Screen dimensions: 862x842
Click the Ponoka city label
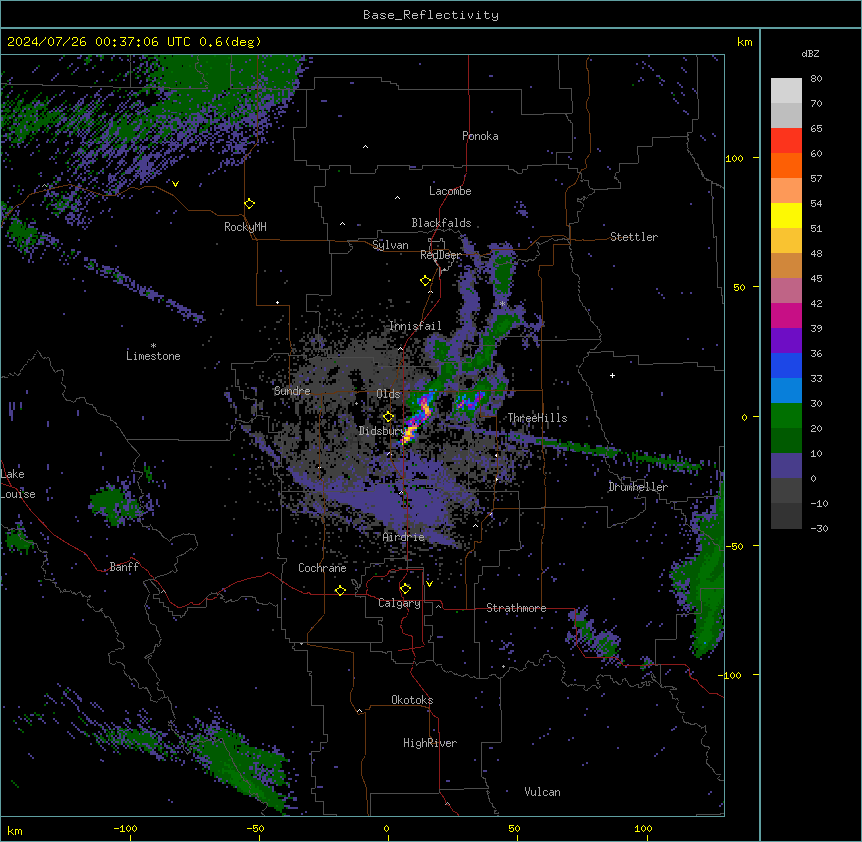pyautogui.click(x=480, y=136)
